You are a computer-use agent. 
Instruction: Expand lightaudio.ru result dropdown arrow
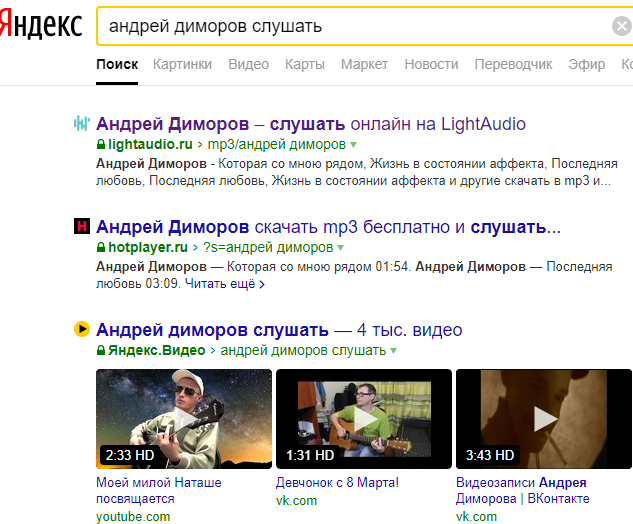click(x=354, y=145)
